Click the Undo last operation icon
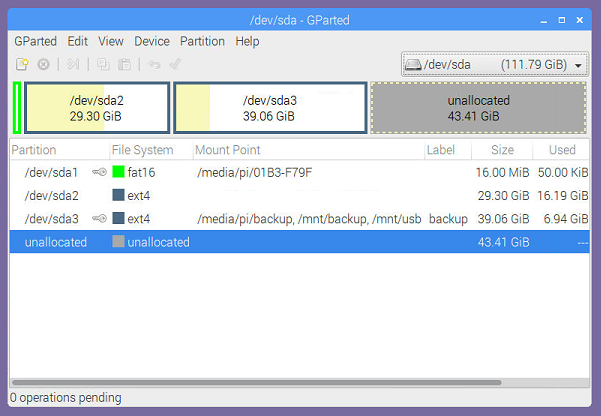This screenshot has height=416, width=601. 154,64
